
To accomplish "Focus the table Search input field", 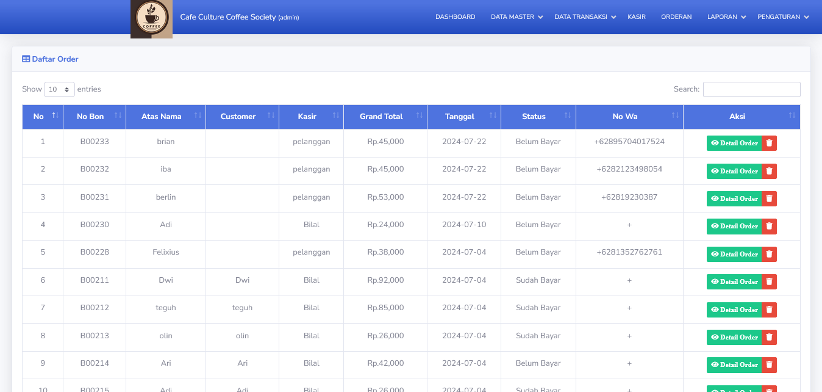I will tap(751, 90).
